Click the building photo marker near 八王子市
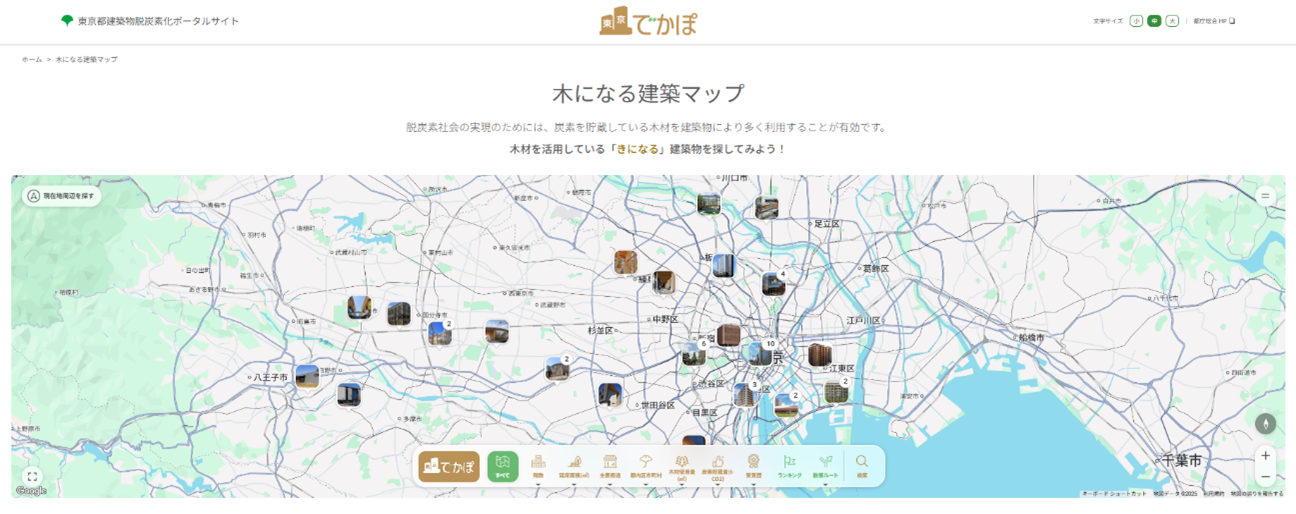 (x=307, y=376)
